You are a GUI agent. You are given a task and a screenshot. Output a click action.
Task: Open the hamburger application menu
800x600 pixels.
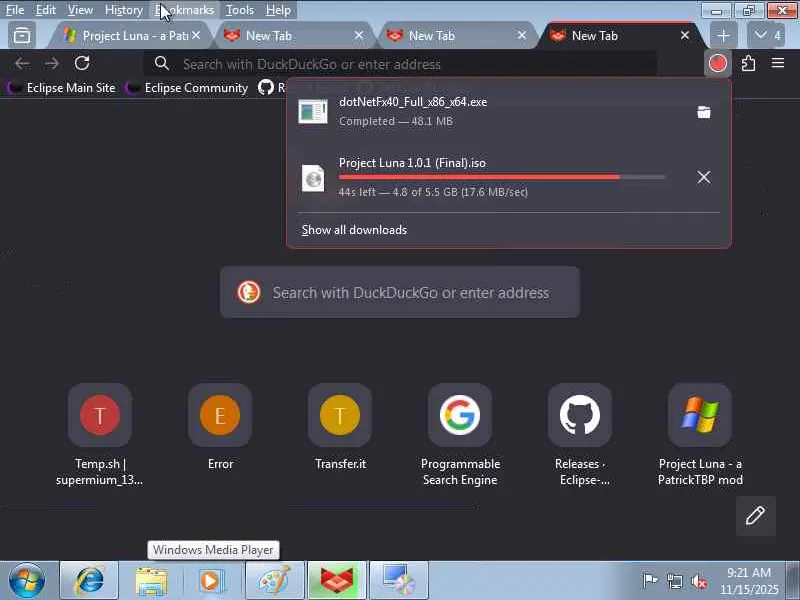778,63
